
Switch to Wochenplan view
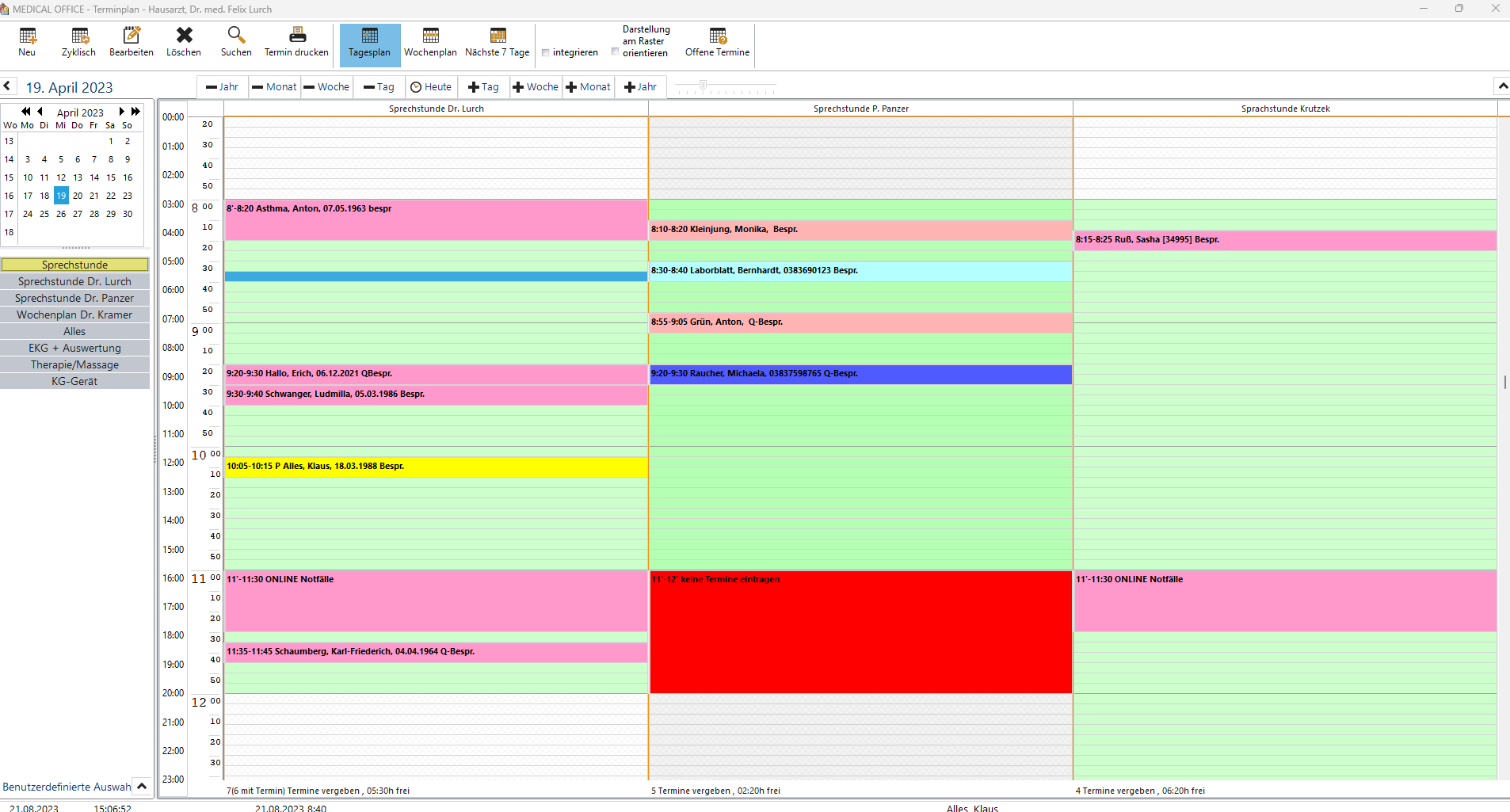click(430, 43)
